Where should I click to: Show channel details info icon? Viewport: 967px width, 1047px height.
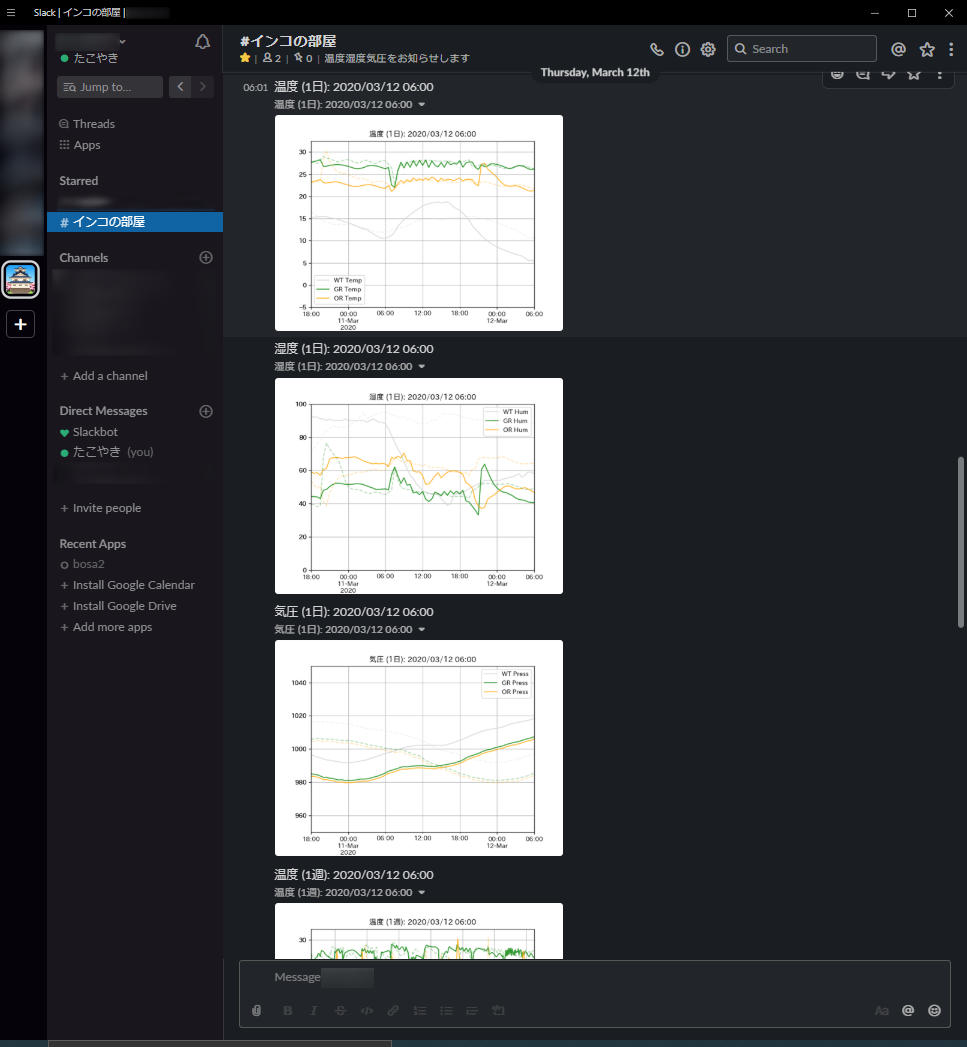(682, 49)
